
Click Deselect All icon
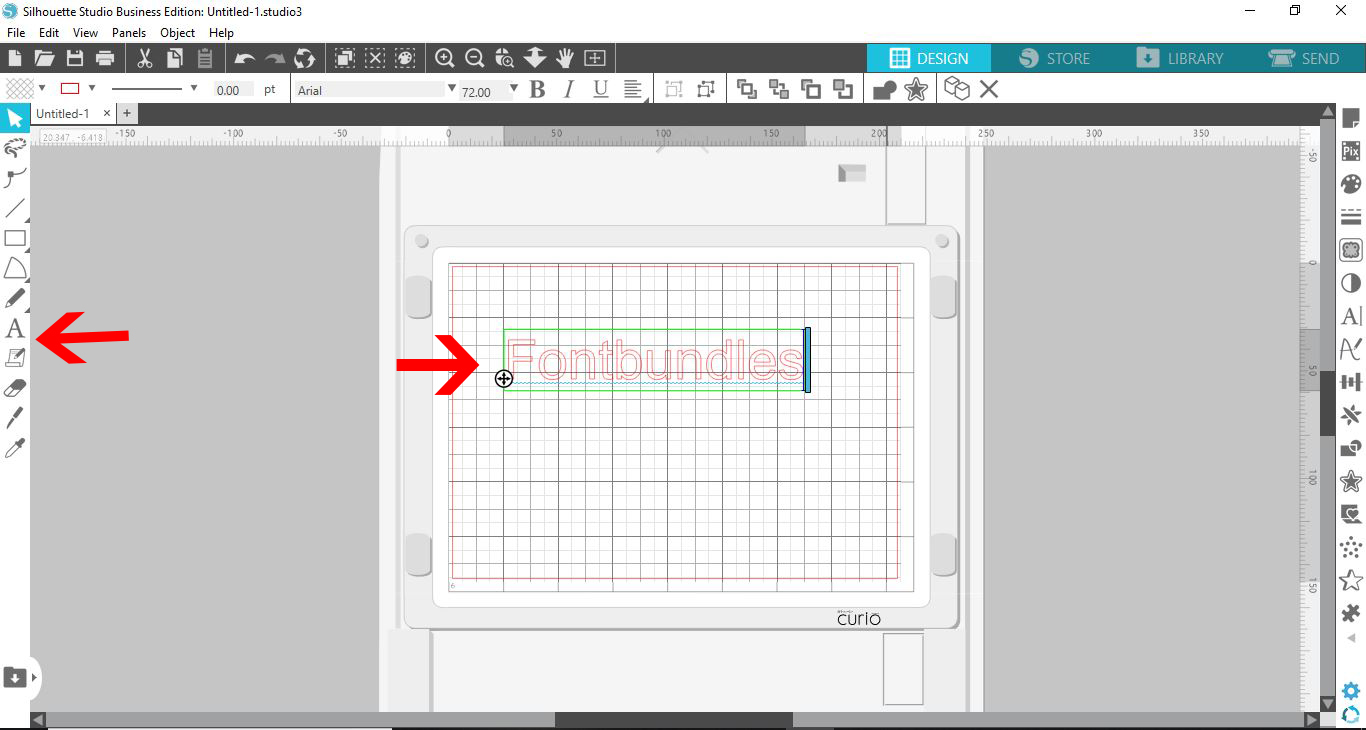pos(375,58)
